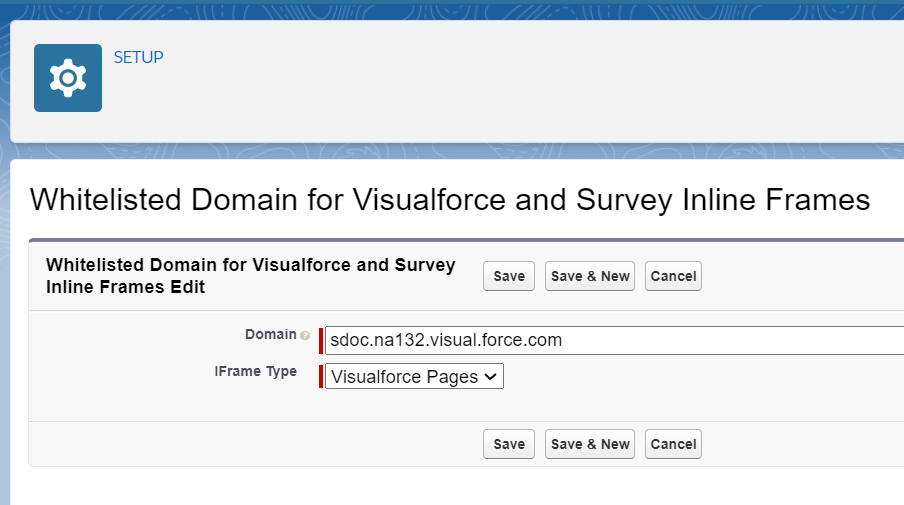Click the Domain help info icon
Image resolution: width=904 pixels, height=505 pixels.
(305, 336)
